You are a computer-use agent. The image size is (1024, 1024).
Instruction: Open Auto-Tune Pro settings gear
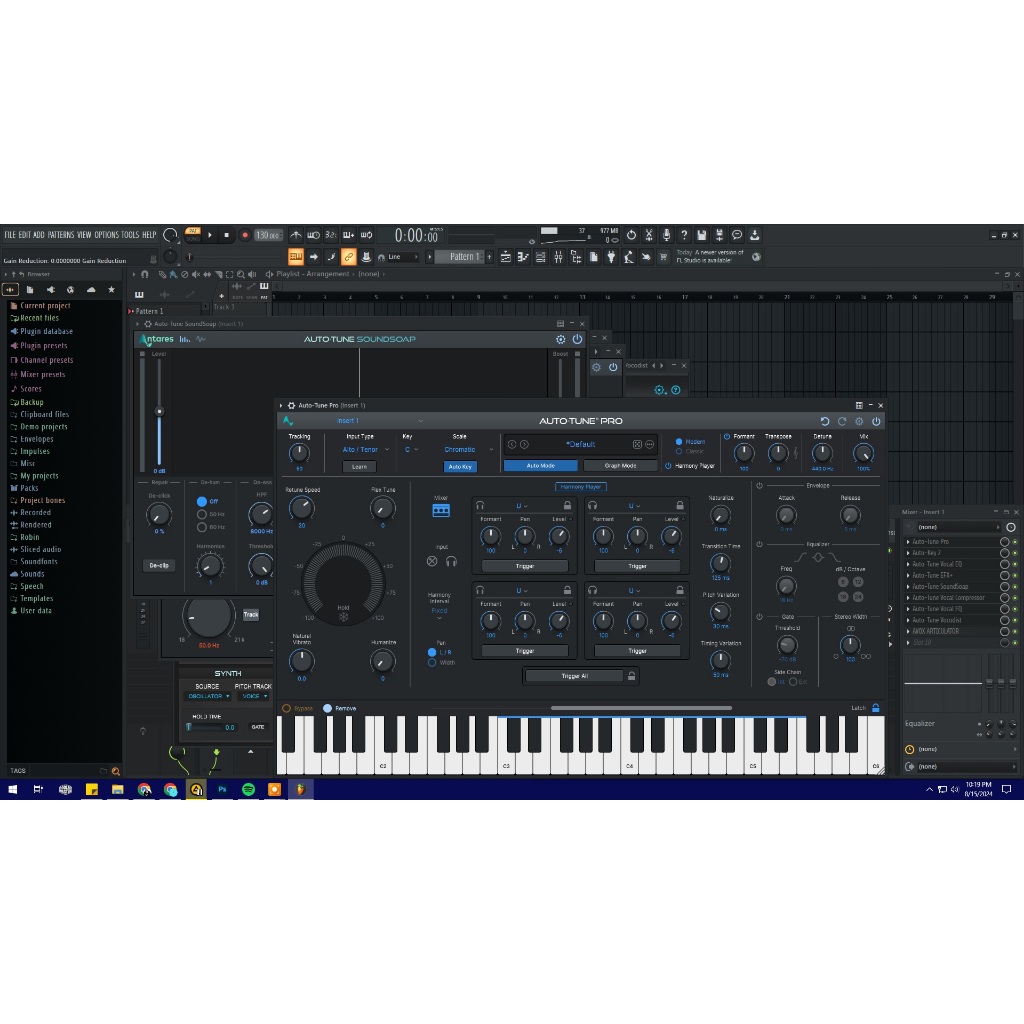859,421
